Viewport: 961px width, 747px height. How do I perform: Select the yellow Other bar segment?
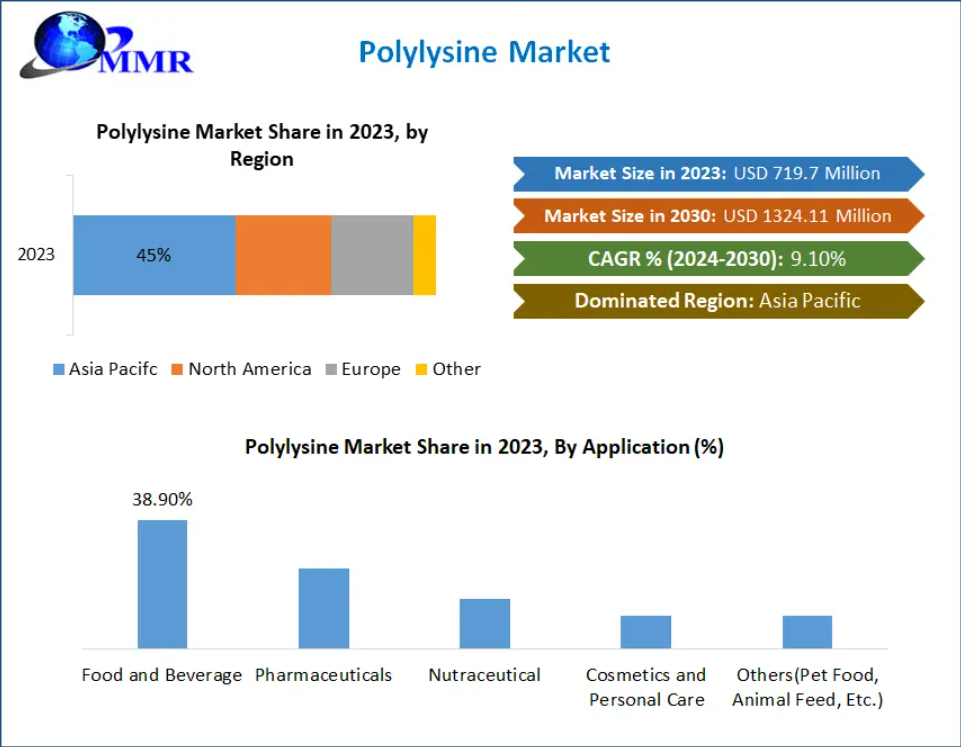click(x=424, y=255)
